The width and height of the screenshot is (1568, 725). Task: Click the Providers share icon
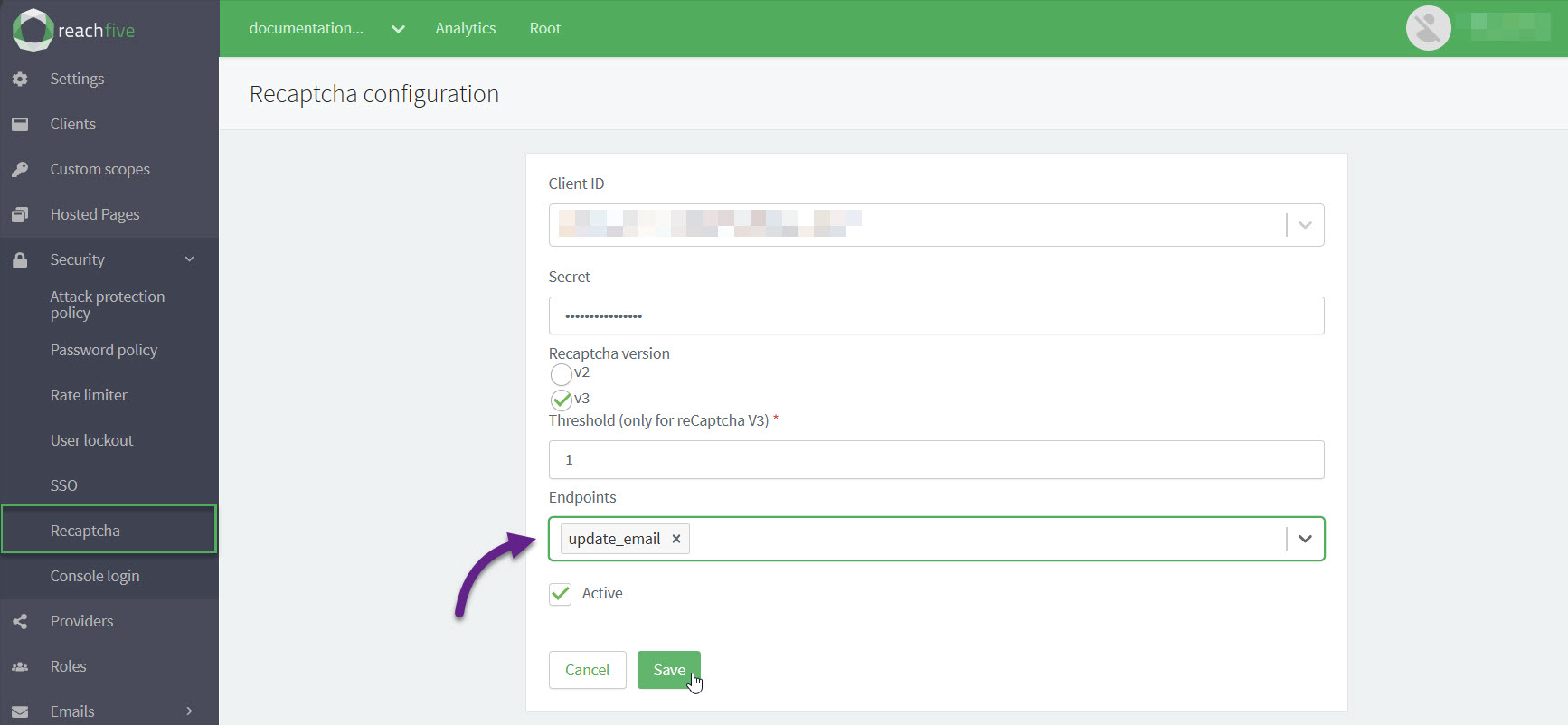click(x=20, y=621)
